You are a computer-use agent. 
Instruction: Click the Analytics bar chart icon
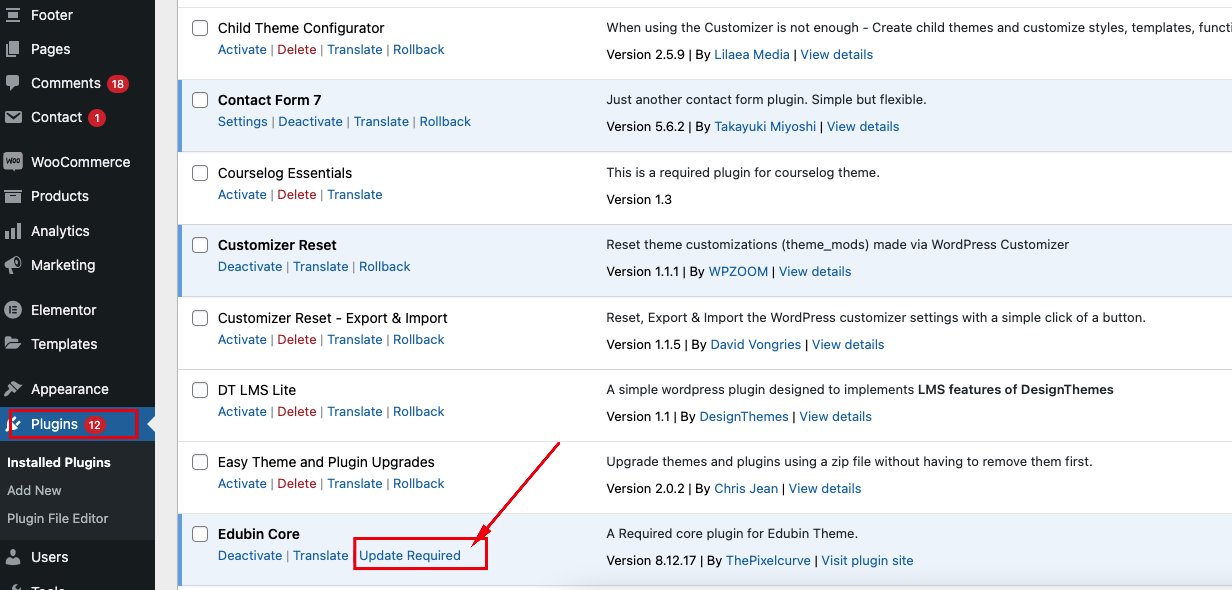click(x=13, y=231)
